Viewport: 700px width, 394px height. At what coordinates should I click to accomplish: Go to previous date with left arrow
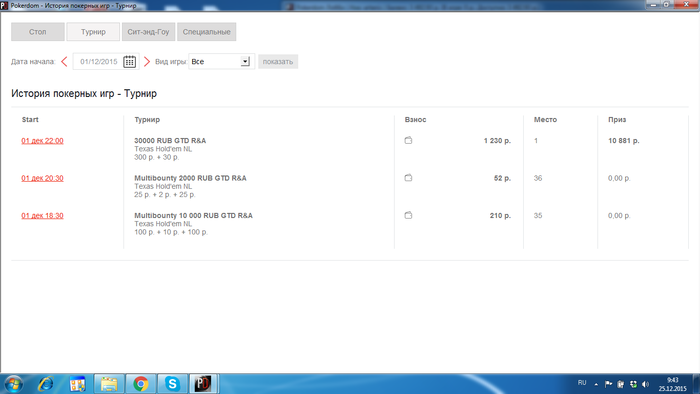(x=64, y=62)
